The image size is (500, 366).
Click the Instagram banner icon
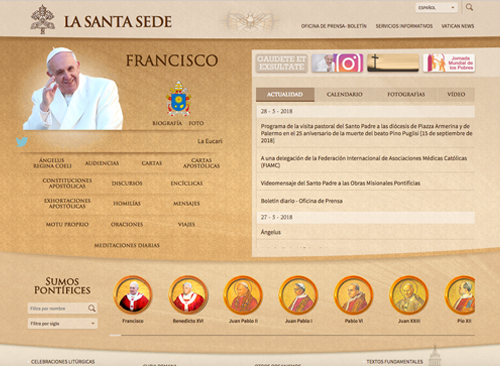tap(337, 63)
